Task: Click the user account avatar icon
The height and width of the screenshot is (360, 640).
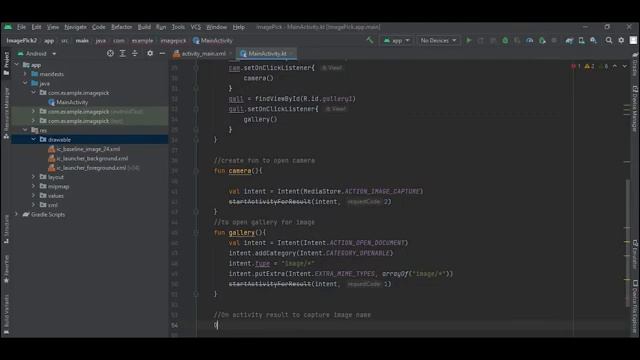Action: [633, 40]
